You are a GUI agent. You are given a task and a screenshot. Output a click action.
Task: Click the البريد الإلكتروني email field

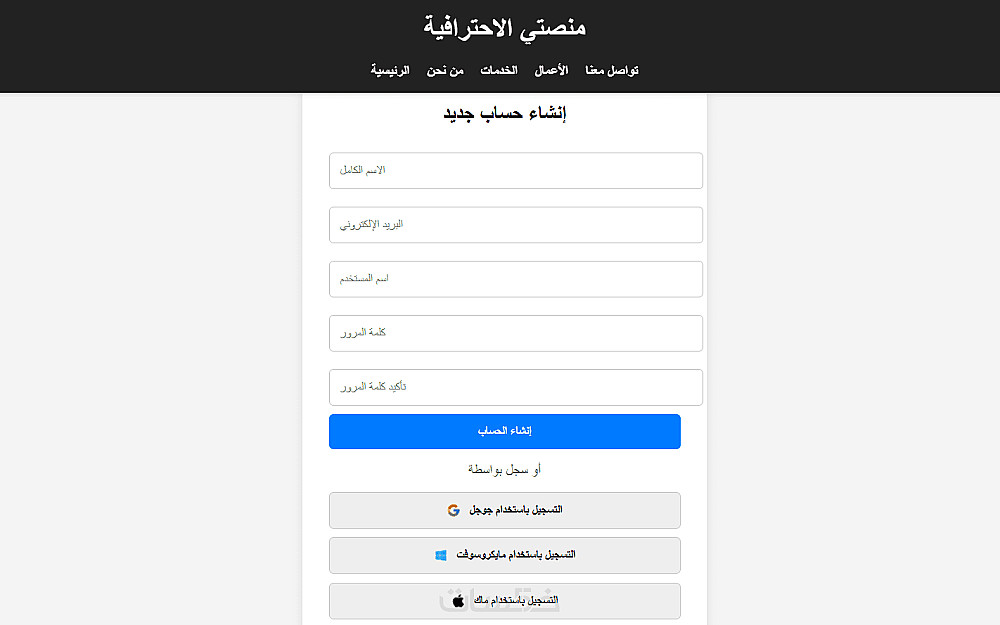[x=515, y=225]
